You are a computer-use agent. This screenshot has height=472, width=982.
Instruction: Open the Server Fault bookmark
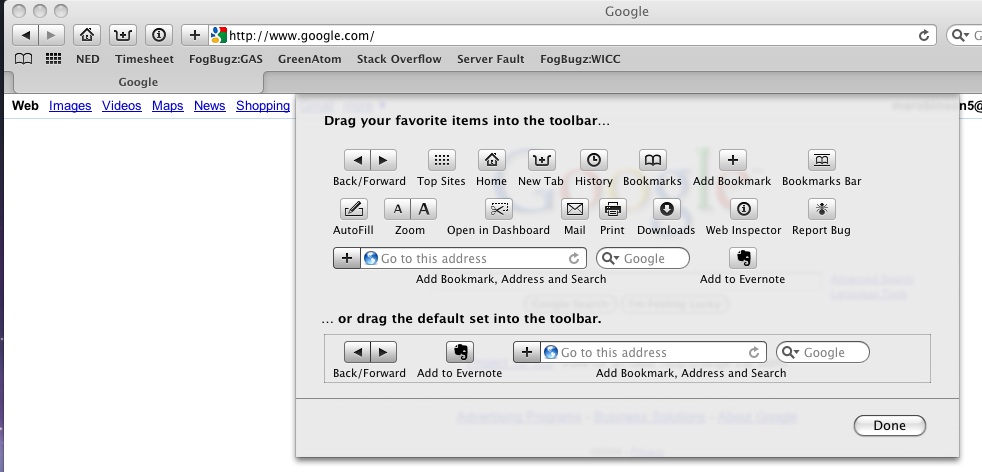coord(490,59)
